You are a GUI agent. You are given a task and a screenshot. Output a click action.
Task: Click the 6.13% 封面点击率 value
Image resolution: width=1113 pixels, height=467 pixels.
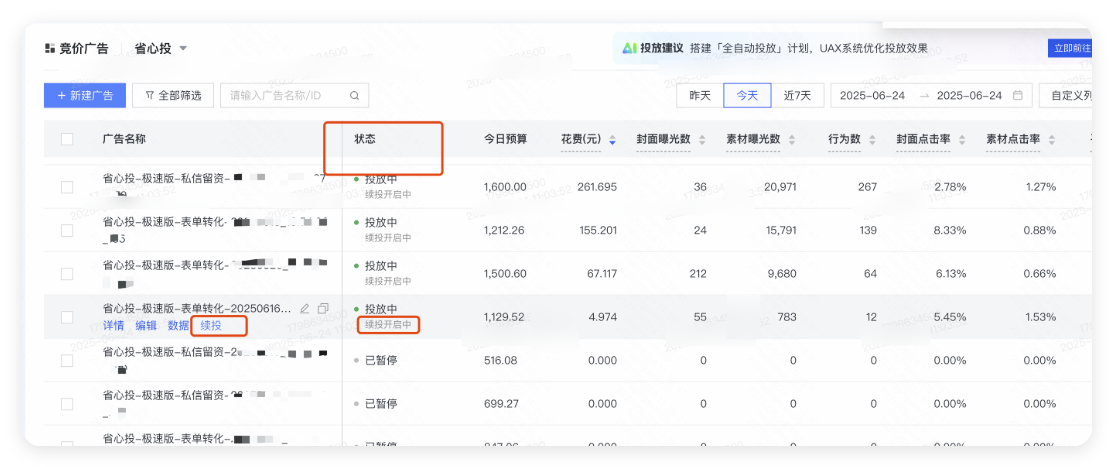(950, 274)
